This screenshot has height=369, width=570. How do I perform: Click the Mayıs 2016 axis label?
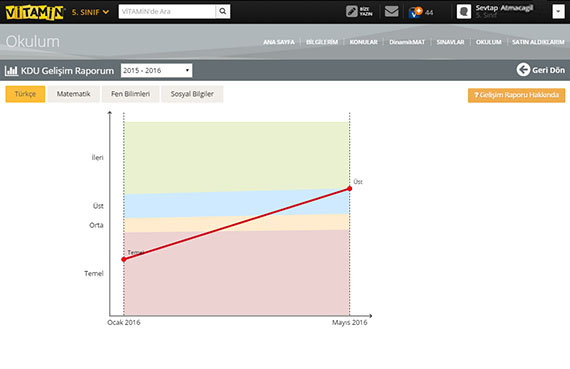click(x=349, y=322)
